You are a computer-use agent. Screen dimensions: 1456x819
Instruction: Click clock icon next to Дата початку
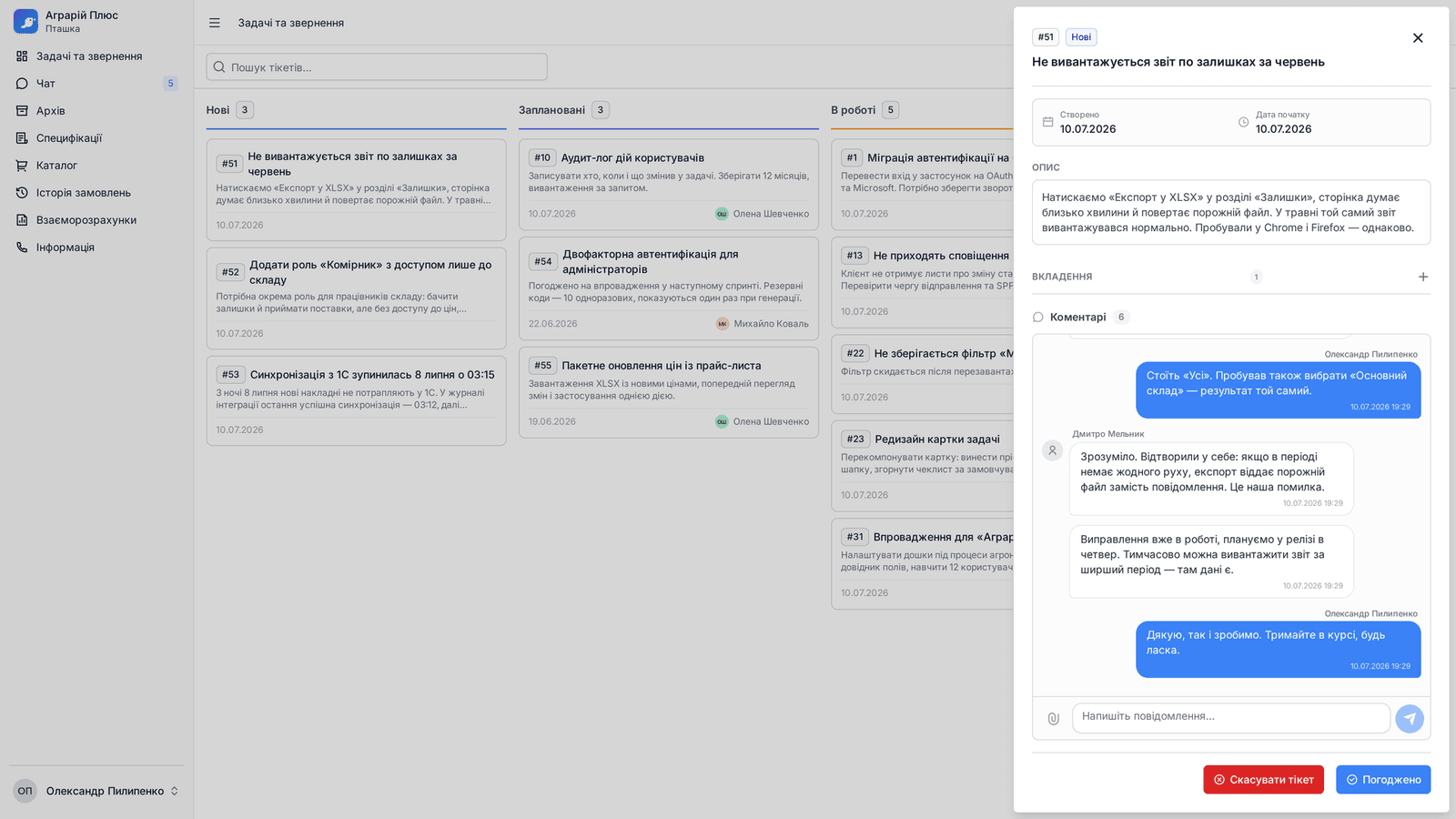tap(1243, 122)
